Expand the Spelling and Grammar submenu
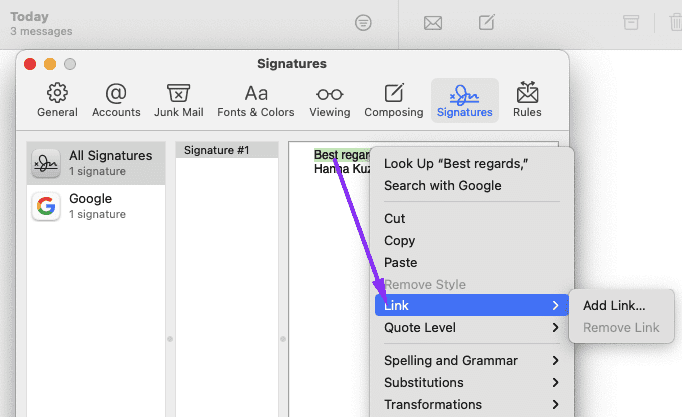Image resolution: width=682 pixels, height=417 pixels. (470, 361)
